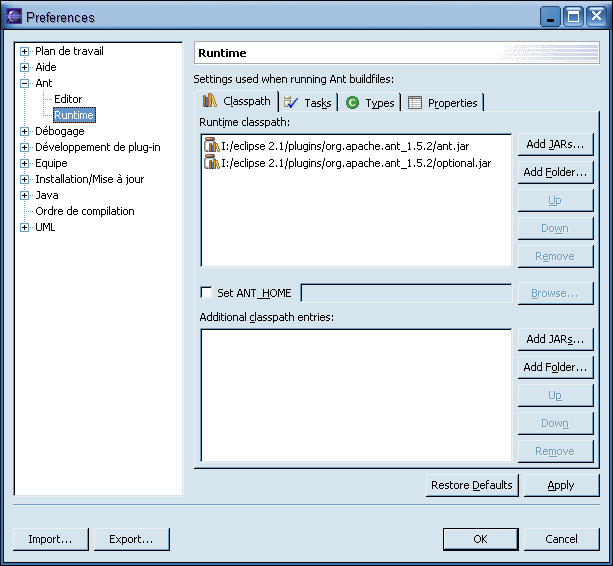Select Editor under Ant in tree

coord(68,99)
